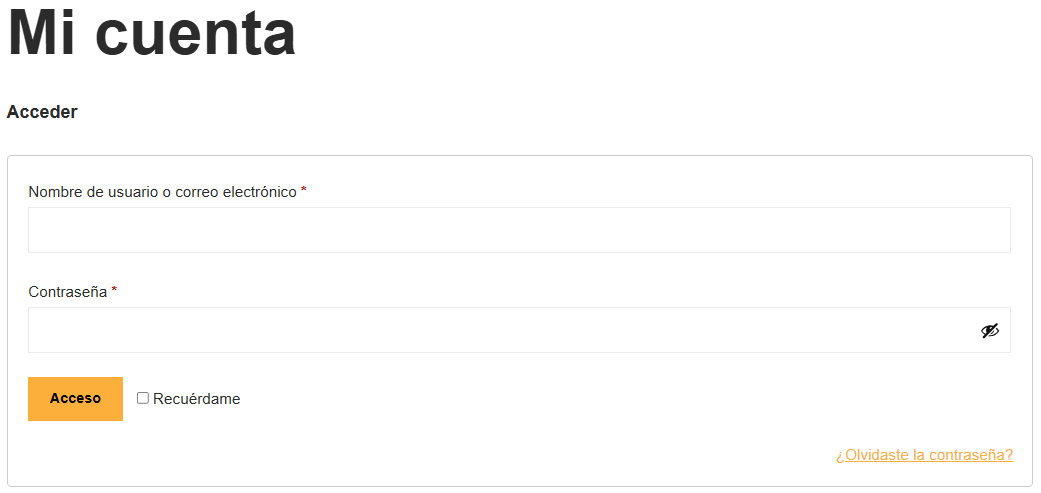This screenshot has height=493, width=1041.
Task: Show password with the crossed-eye icon
Action: pos(990,330)
